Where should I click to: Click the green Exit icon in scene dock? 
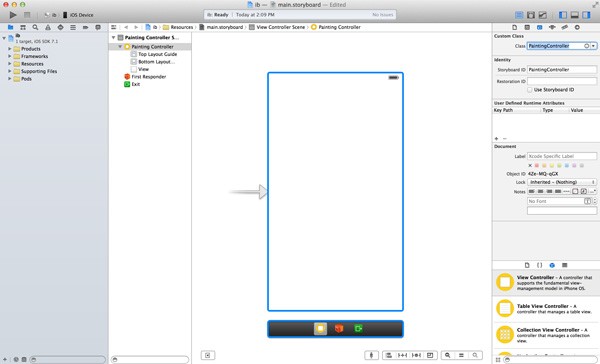click(358, 328)
